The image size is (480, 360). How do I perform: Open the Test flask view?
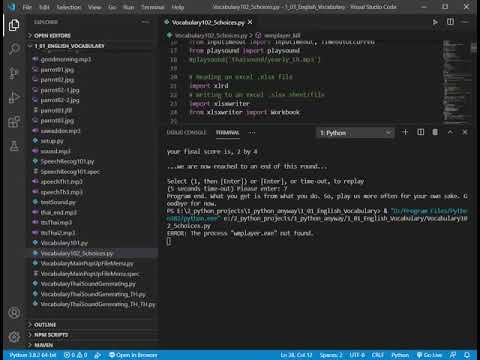(14, 146)
